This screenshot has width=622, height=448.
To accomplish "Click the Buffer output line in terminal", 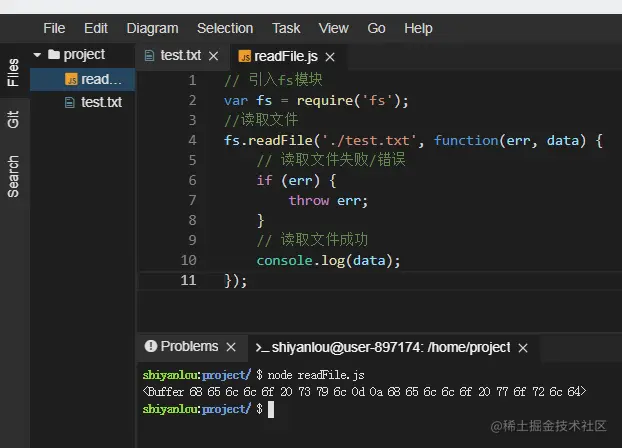I will click(x=364, y=392).
